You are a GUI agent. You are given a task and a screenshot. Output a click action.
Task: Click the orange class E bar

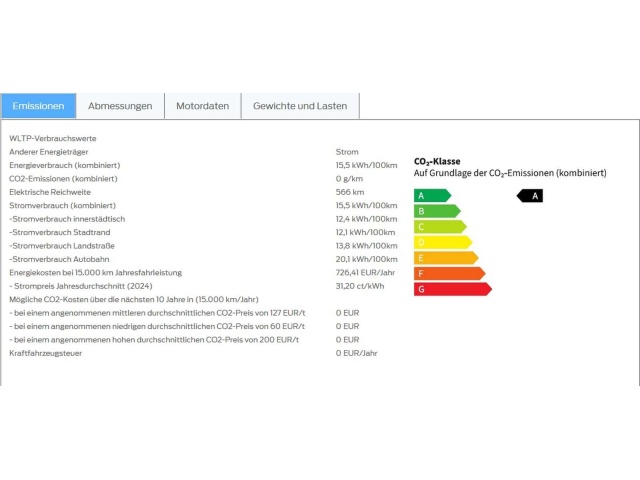click(x=446, y=258)
